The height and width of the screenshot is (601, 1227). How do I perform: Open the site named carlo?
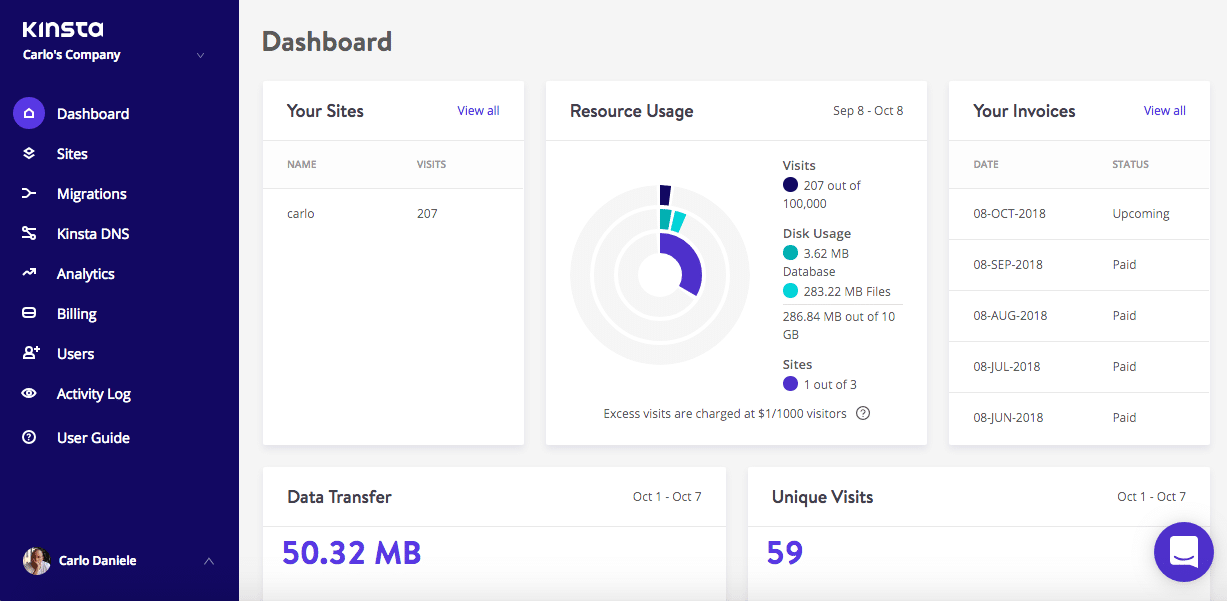tap(300, 213)
